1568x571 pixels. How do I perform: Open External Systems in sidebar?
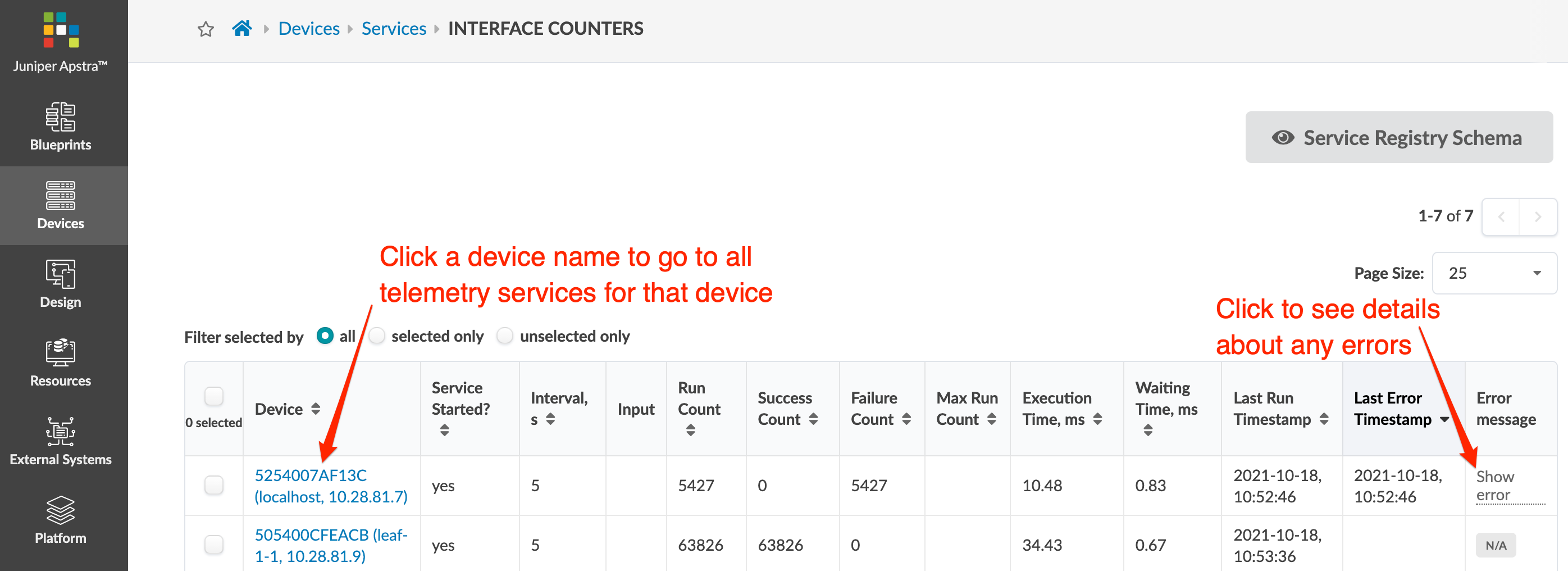coord(60,441)
